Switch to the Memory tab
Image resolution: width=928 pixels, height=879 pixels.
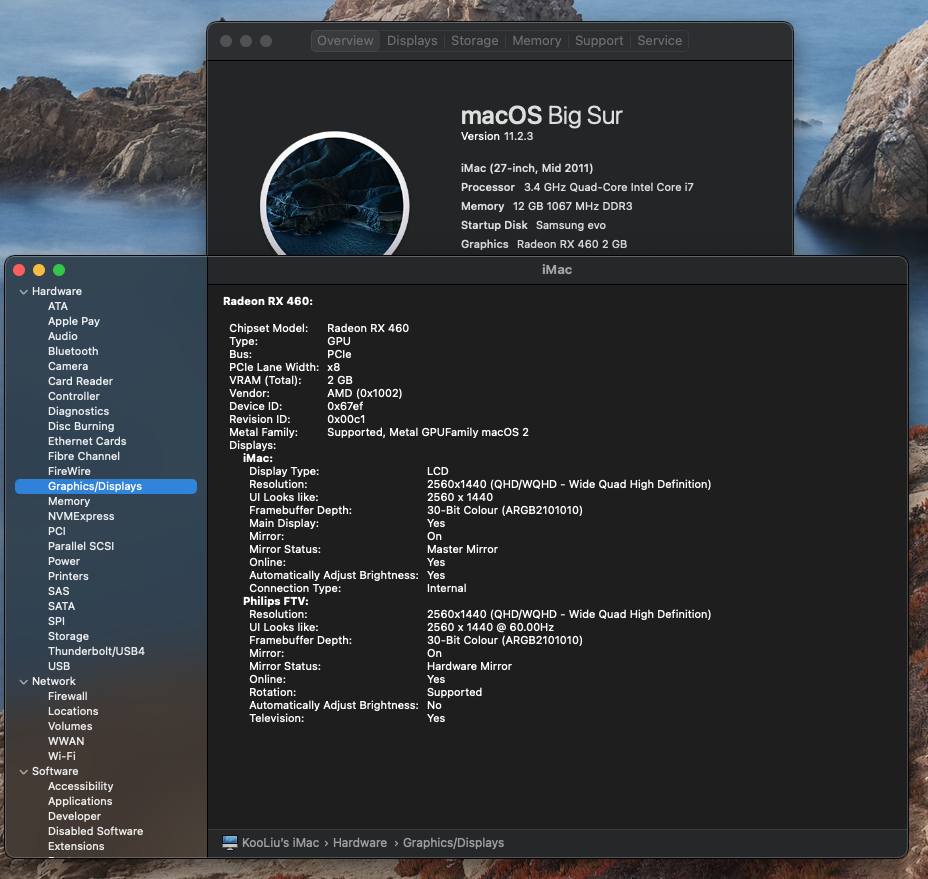point(536,41)
